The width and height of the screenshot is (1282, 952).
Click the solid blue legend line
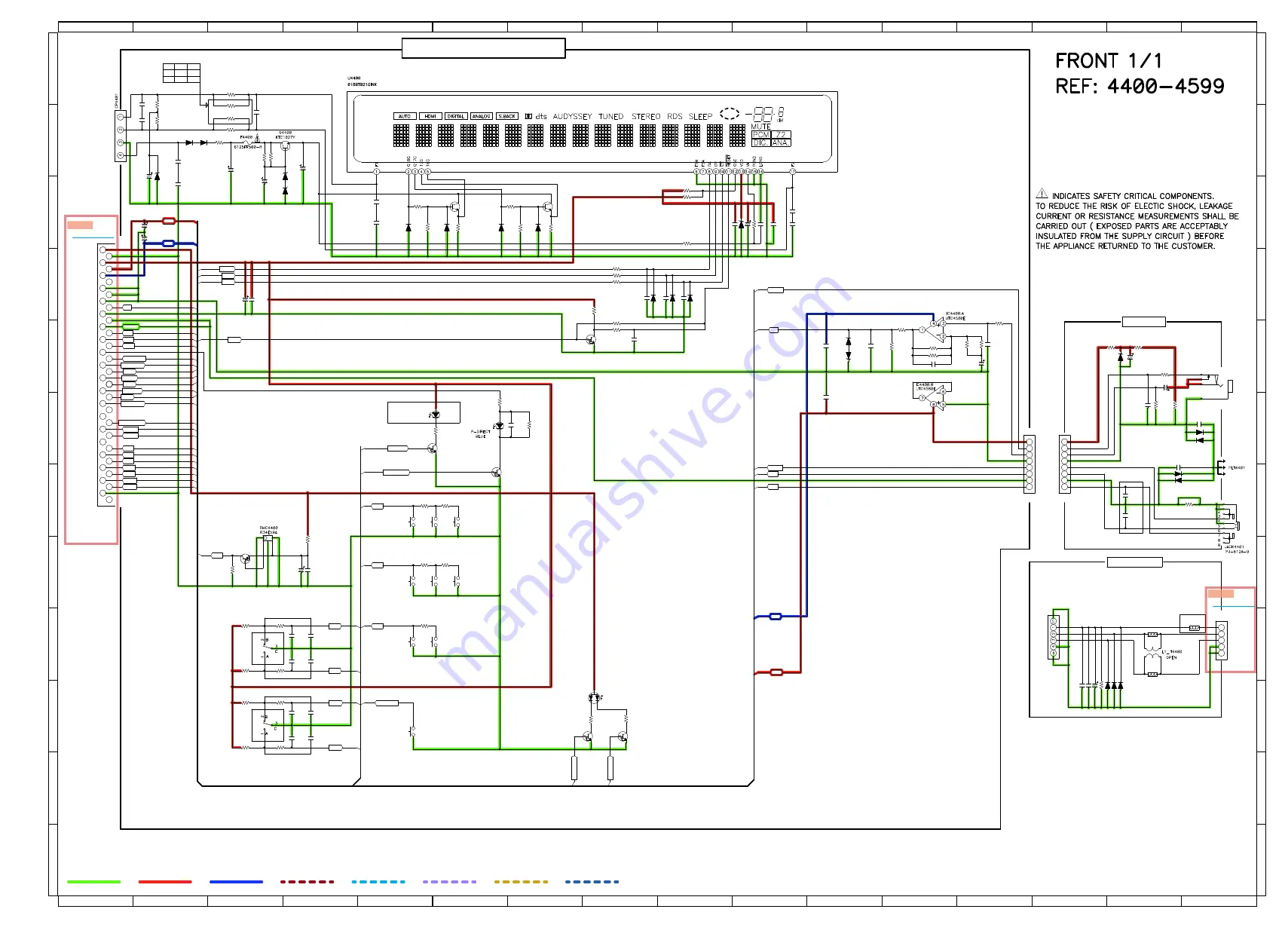coord(237,881)
